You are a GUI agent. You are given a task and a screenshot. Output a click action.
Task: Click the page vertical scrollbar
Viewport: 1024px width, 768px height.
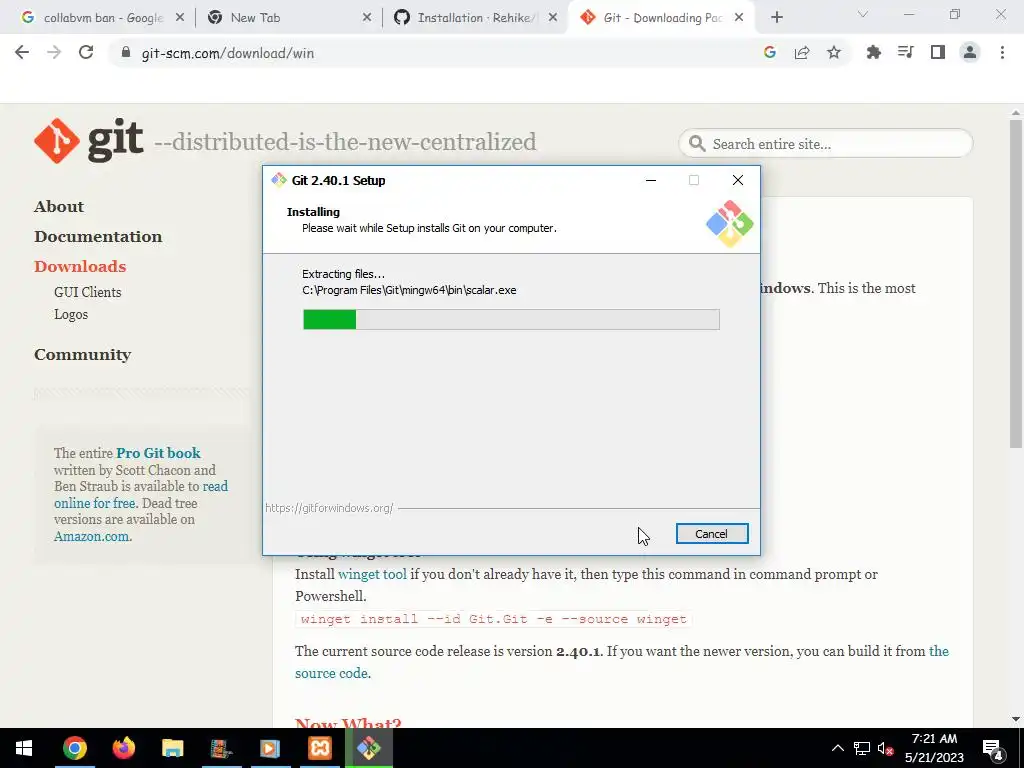click(1016, 284)
